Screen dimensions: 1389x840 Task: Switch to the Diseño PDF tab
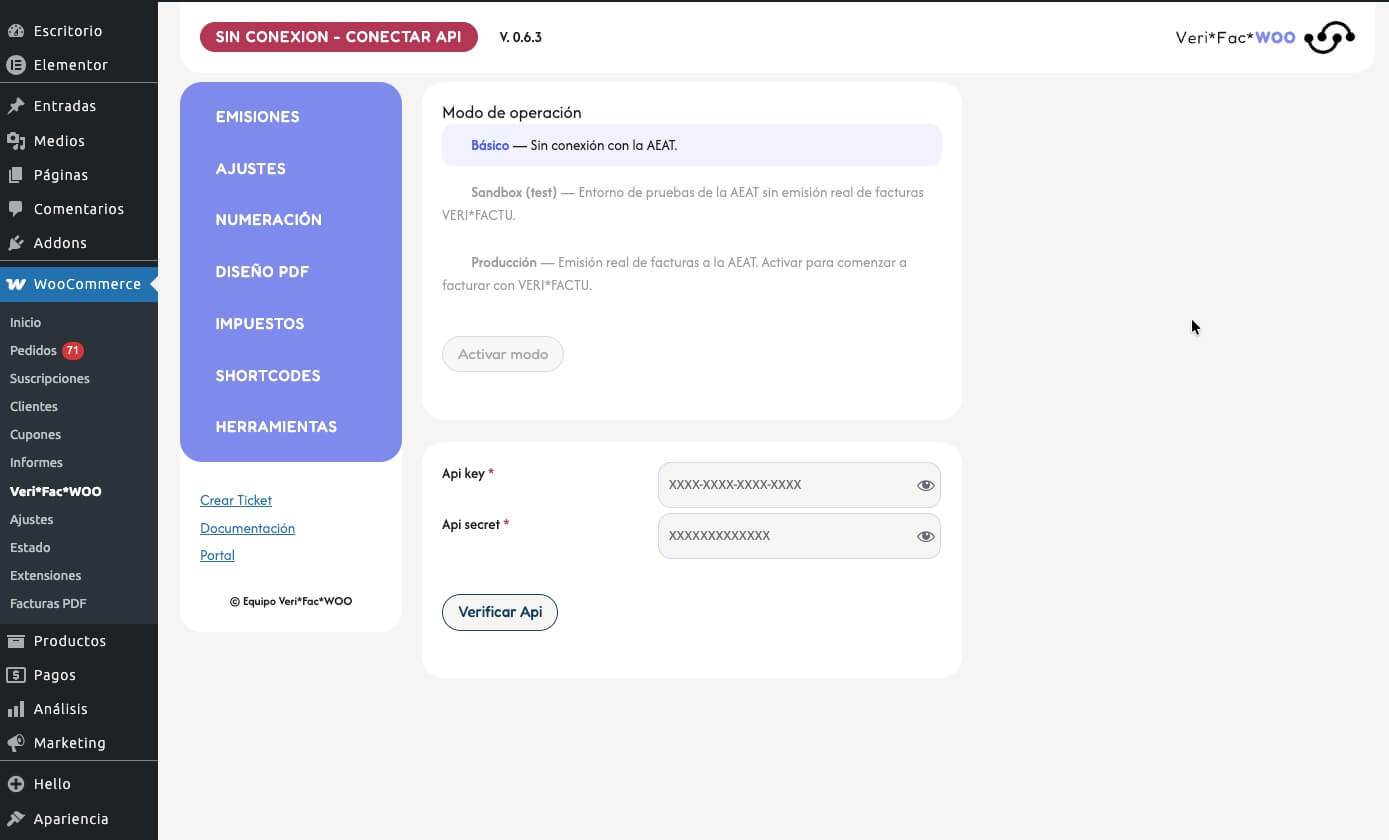pos(262,272)
